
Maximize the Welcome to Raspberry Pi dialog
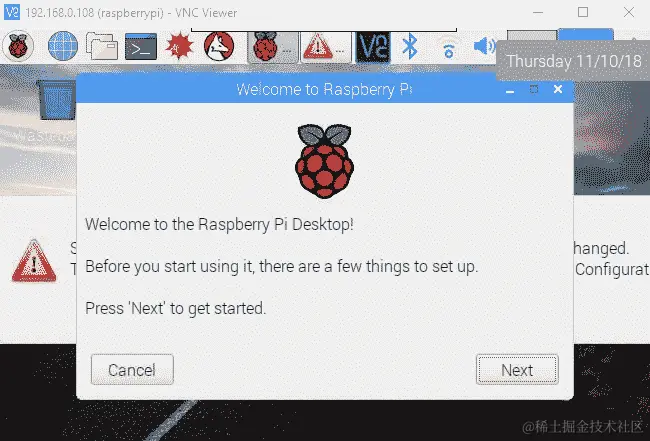pos(534,89)
